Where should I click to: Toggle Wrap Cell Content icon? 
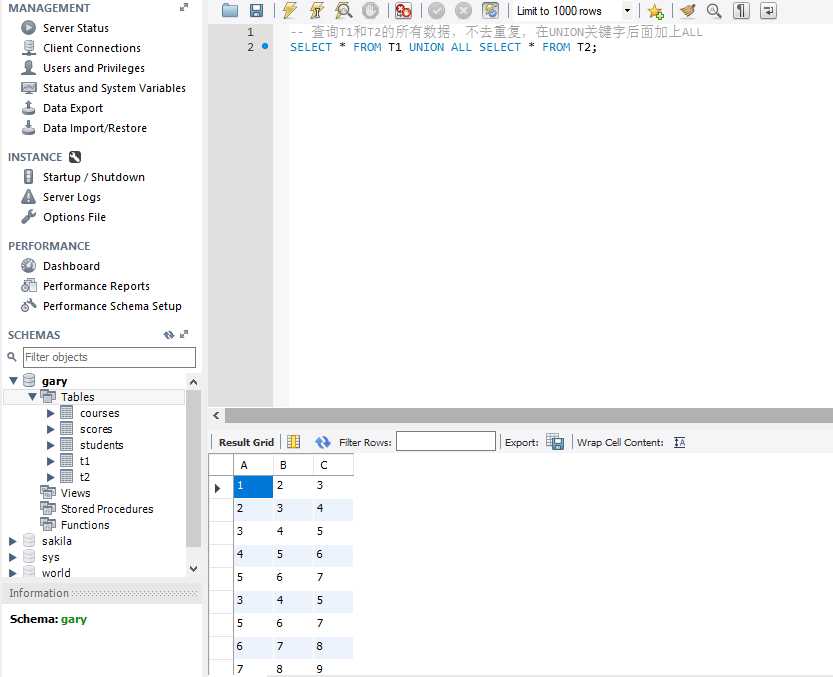coord(679,442)
